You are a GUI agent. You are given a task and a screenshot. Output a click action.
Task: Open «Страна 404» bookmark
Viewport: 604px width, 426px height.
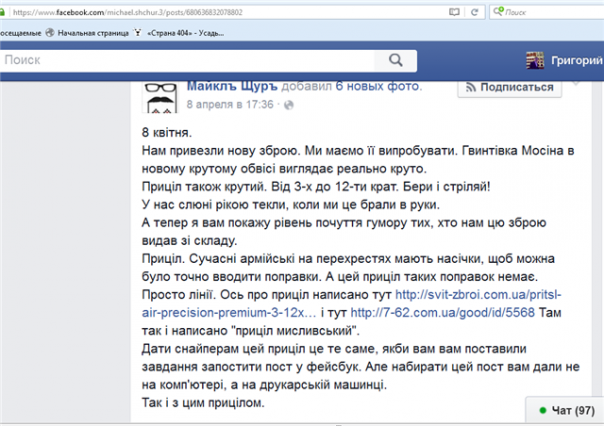pyautogui.click(x=178, y=33)
